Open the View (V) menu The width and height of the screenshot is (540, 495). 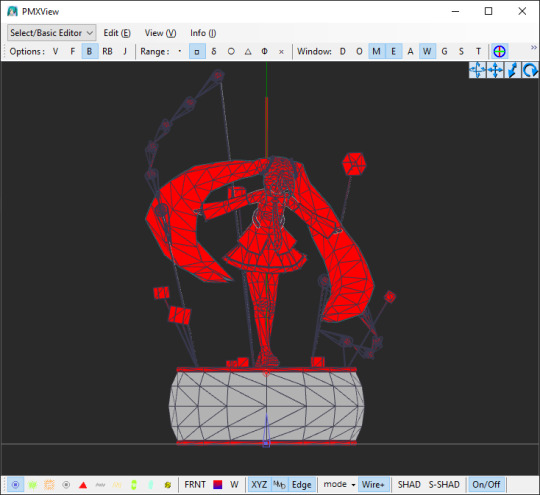click(x=160, y=33)
